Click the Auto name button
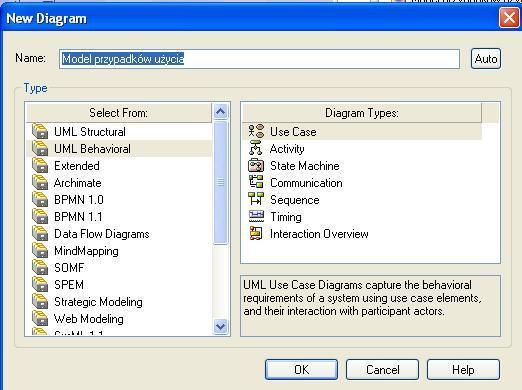This screenshot has height=390, width=522. (x=486, y=59)
